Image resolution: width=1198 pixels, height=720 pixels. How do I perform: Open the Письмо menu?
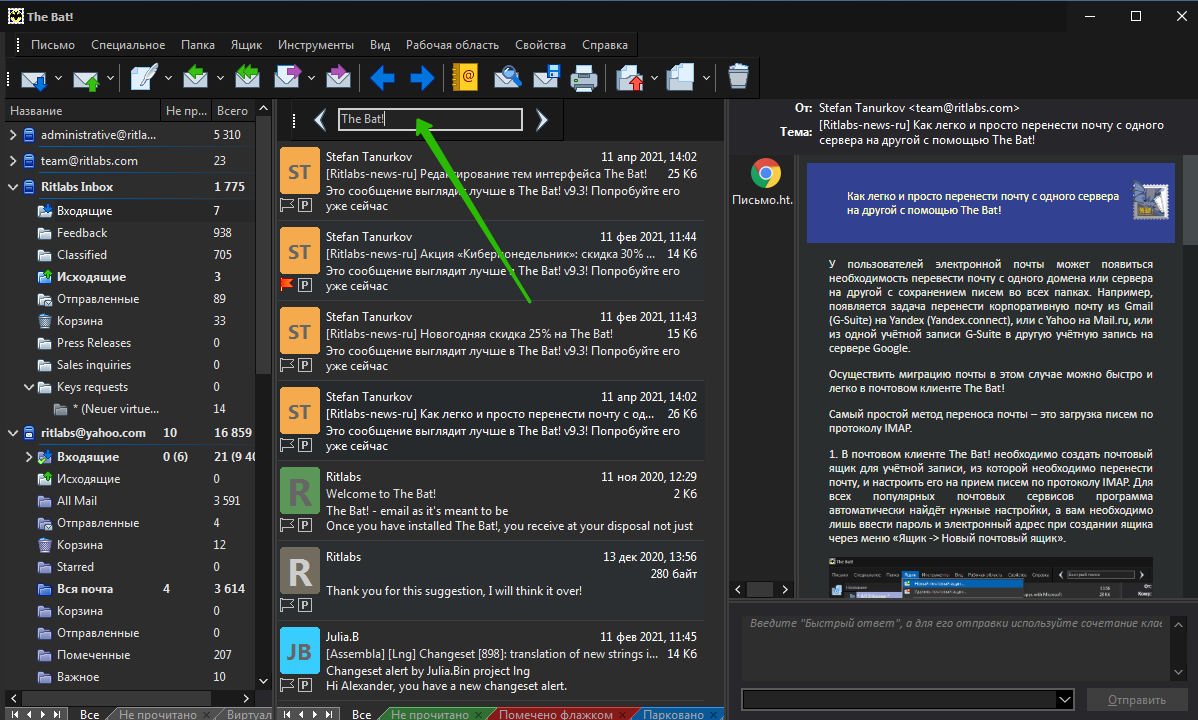pos(53,45)
